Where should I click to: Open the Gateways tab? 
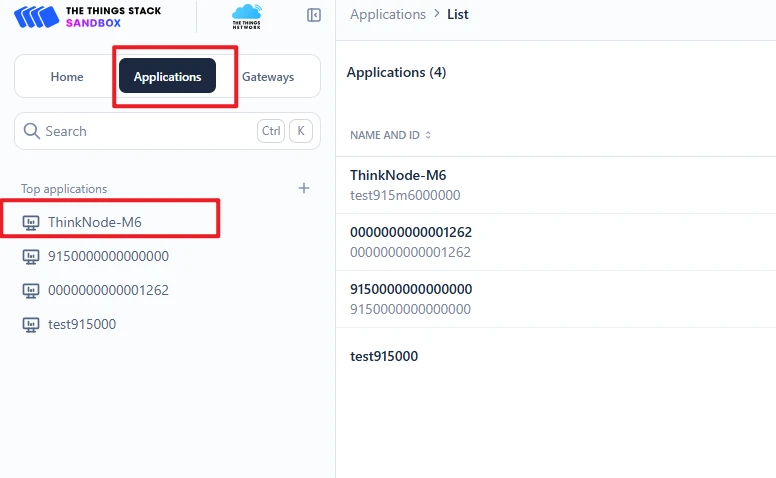[x=268, y=77]
